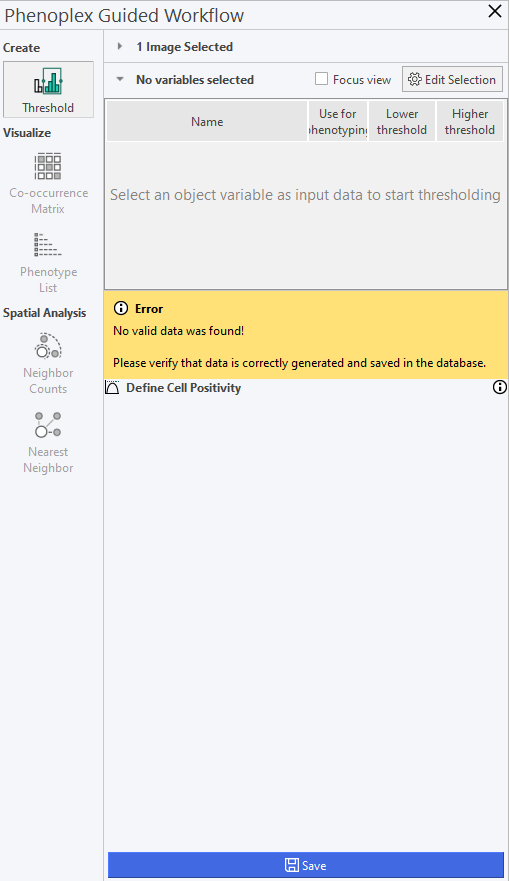509x881 pixels.
Task: Click the Define Cell Positivity label
Action: pyautogui.click(x=184, y=388)
